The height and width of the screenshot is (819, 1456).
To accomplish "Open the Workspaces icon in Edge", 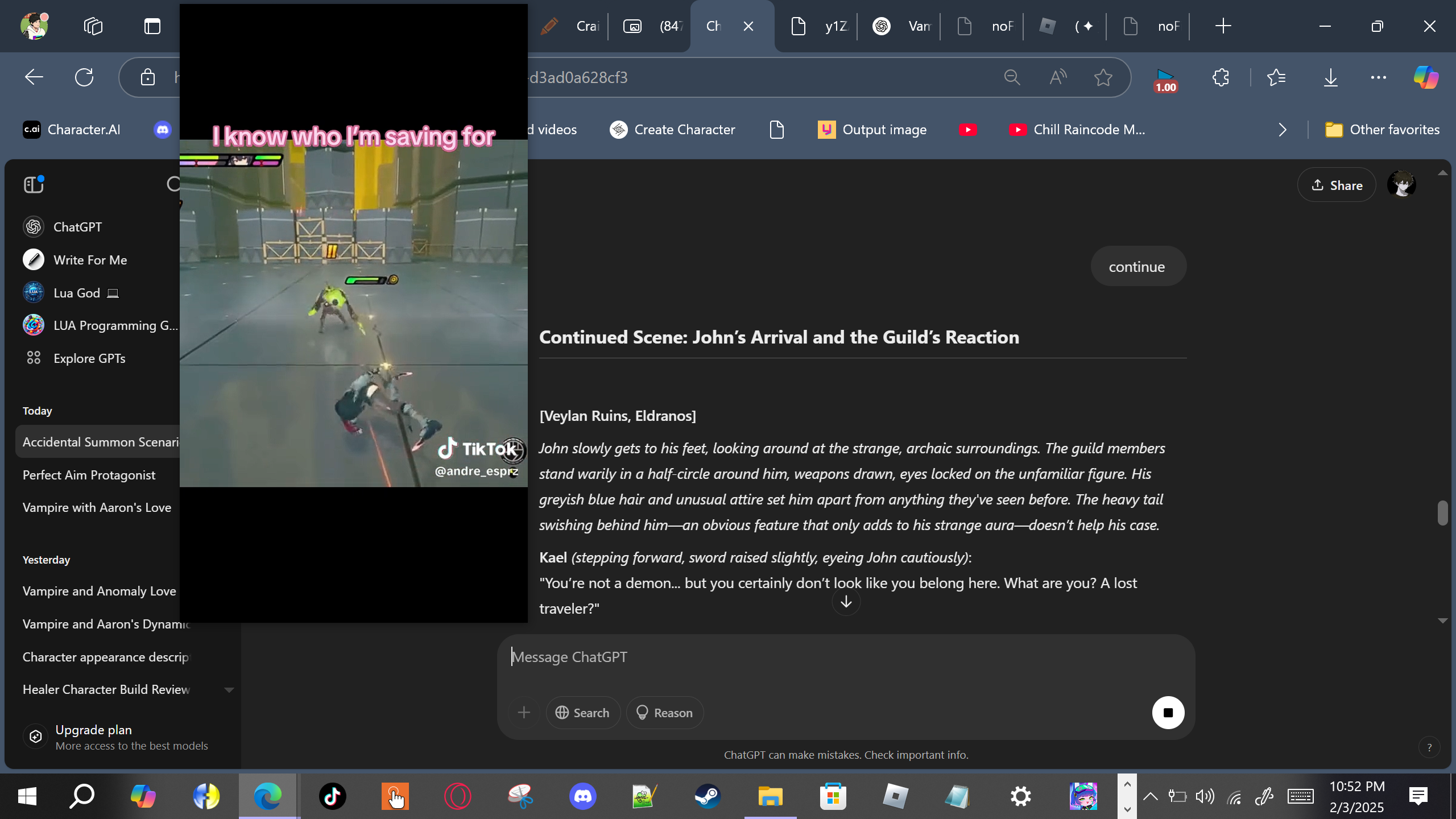I will pos(93,26).
